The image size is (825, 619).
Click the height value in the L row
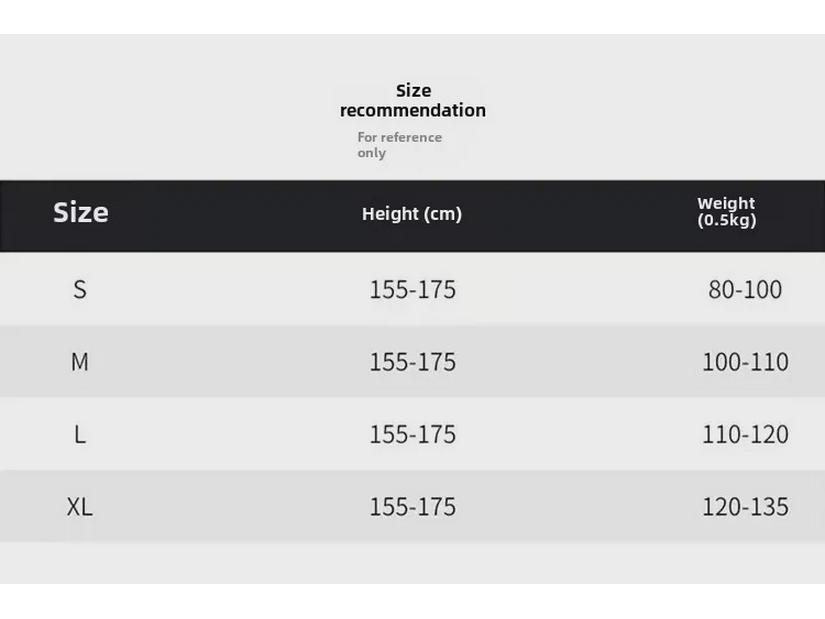pyautogui.click(x=412, y=434)
